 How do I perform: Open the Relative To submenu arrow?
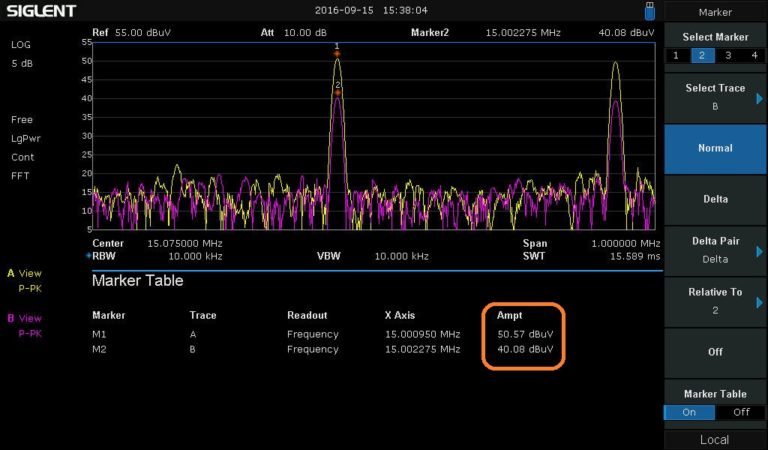pyautogui.click(x=759, y=301)
